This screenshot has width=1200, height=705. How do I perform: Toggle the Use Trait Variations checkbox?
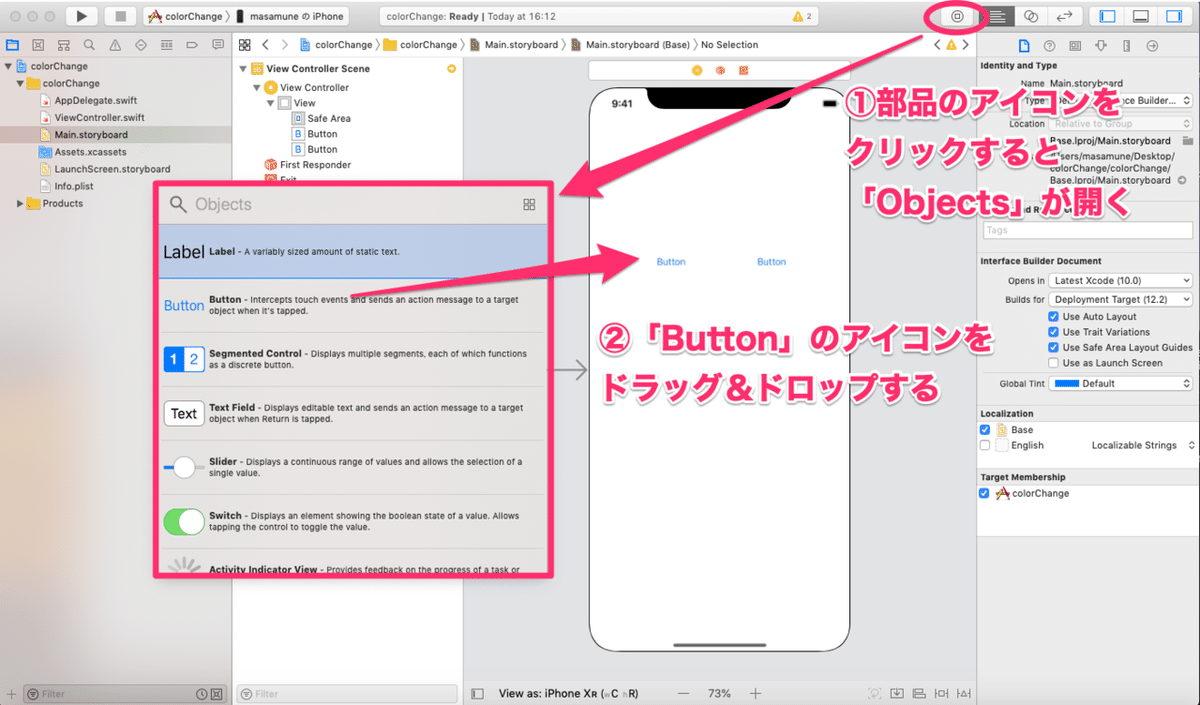[1053, 332]
